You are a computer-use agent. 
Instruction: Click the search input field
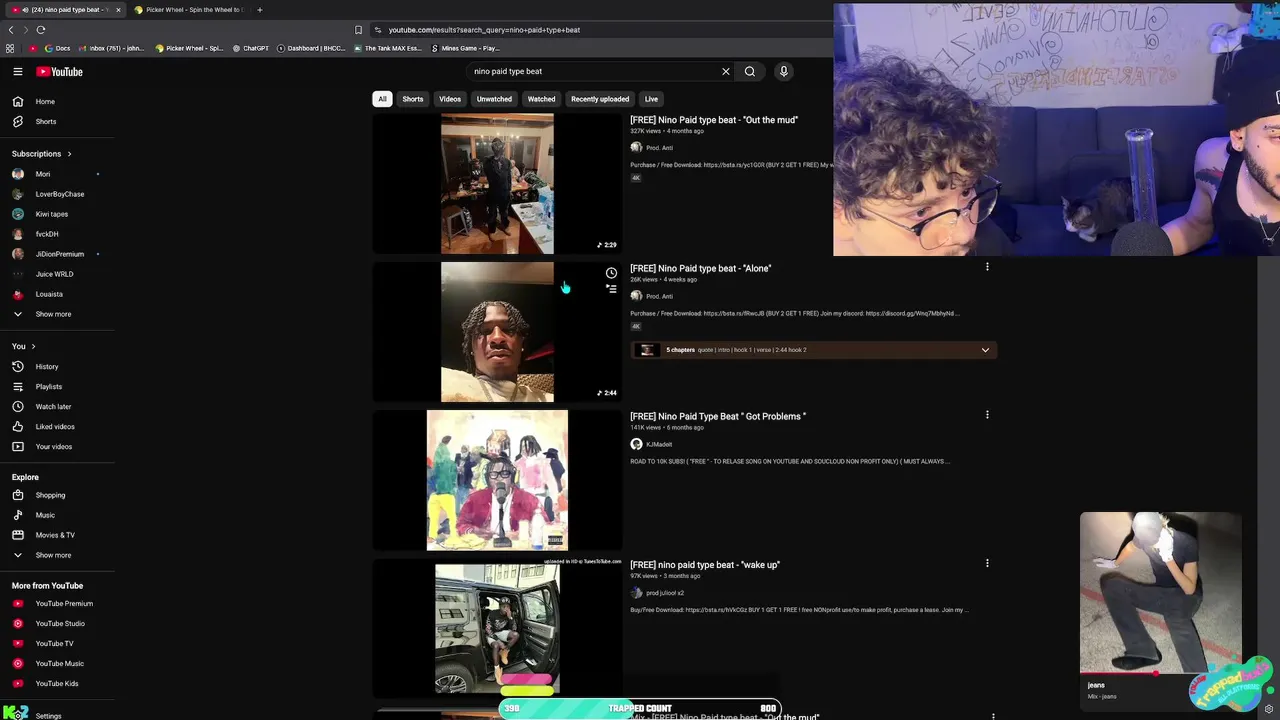(x=595, y=71)
